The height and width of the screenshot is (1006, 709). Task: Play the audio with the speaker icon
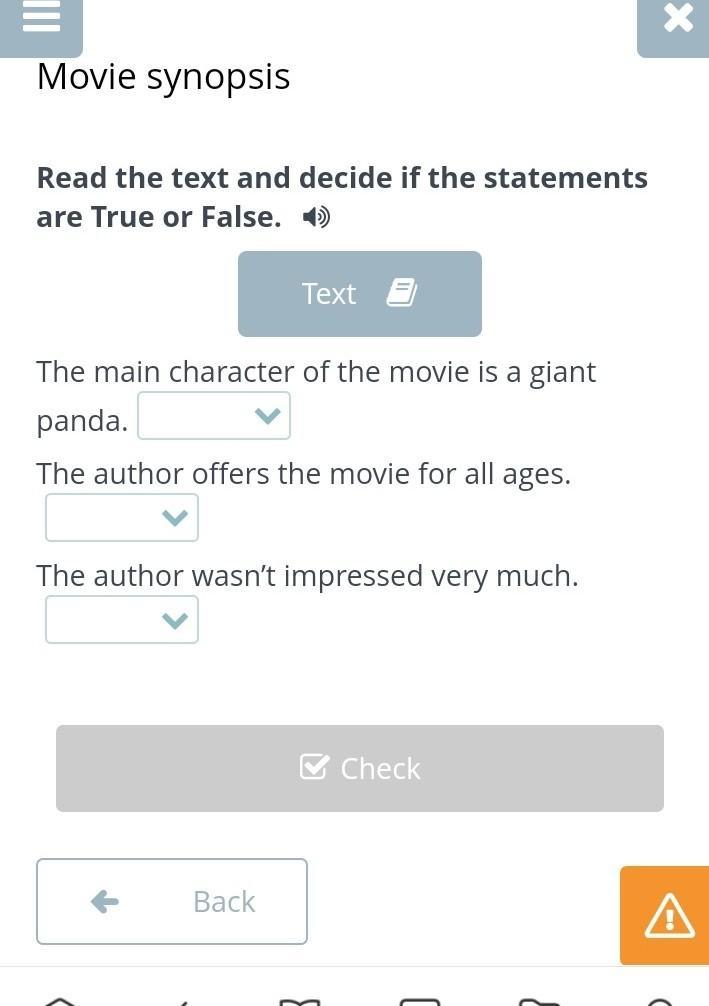tap(316, 217)
